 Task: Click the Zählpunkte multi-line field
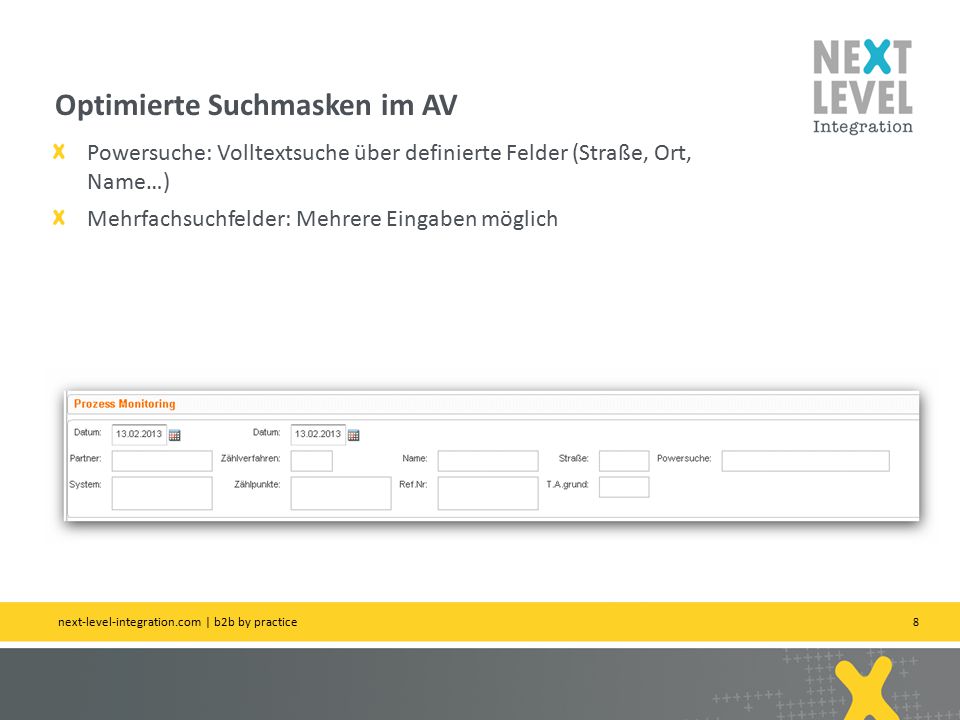click(341, 493)
